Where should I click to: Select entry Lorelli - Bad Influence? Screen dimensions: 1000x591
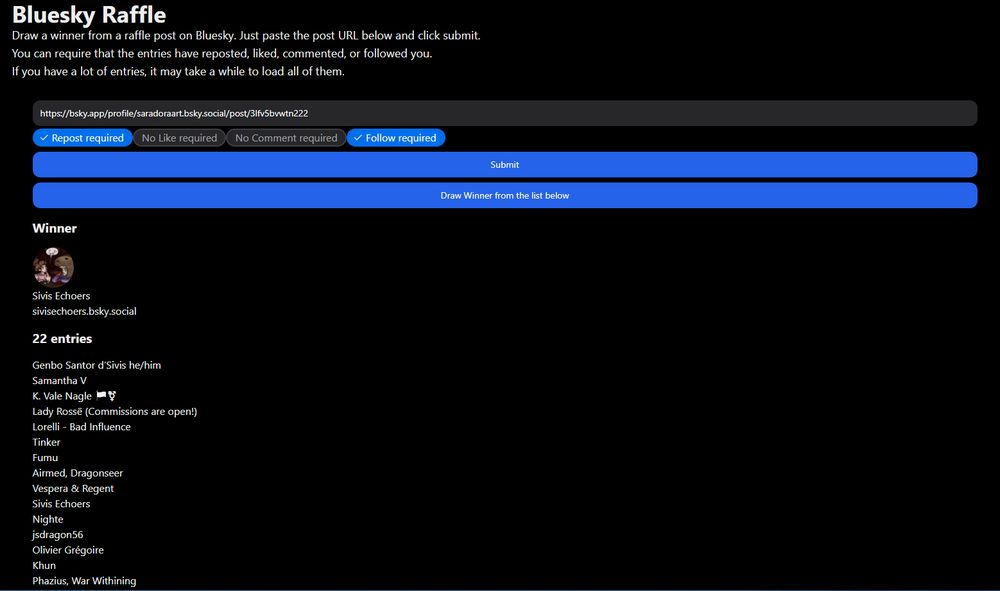(82, 427)
